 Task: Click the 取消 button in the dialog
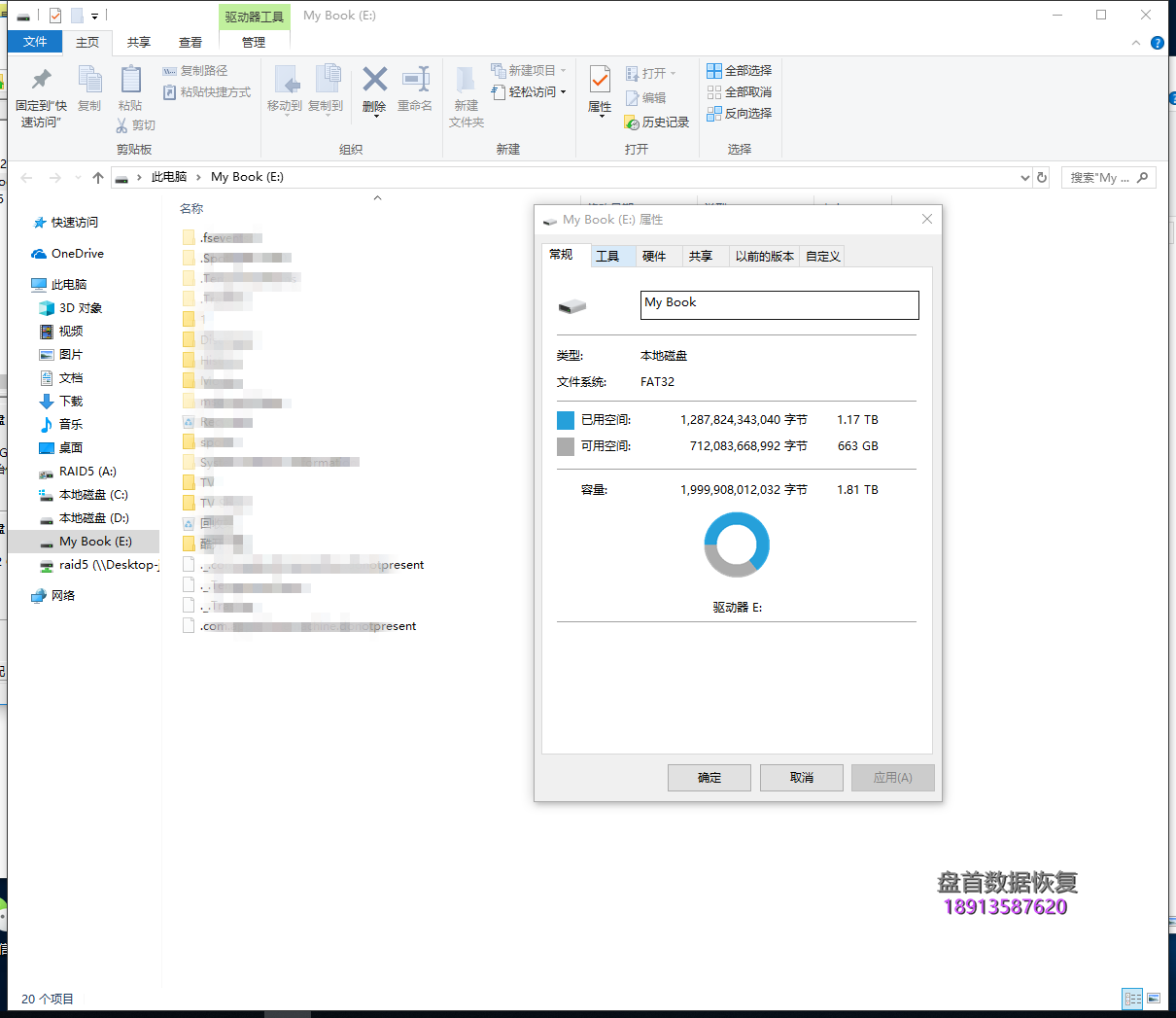click(801, 777)
